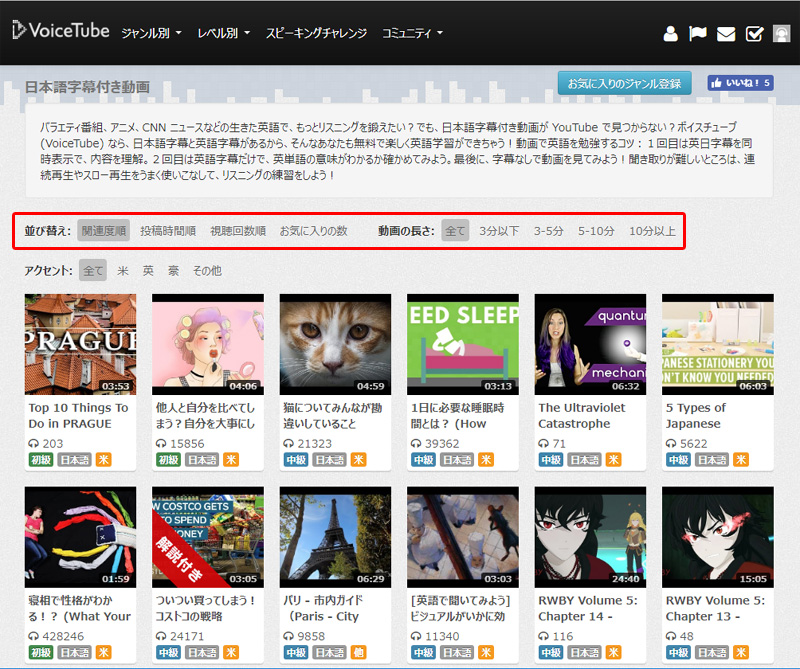Expand the ジャンル別 dropdown menu
The width and height of the screenshot is (800, 669).
click(x=151, y=33)
